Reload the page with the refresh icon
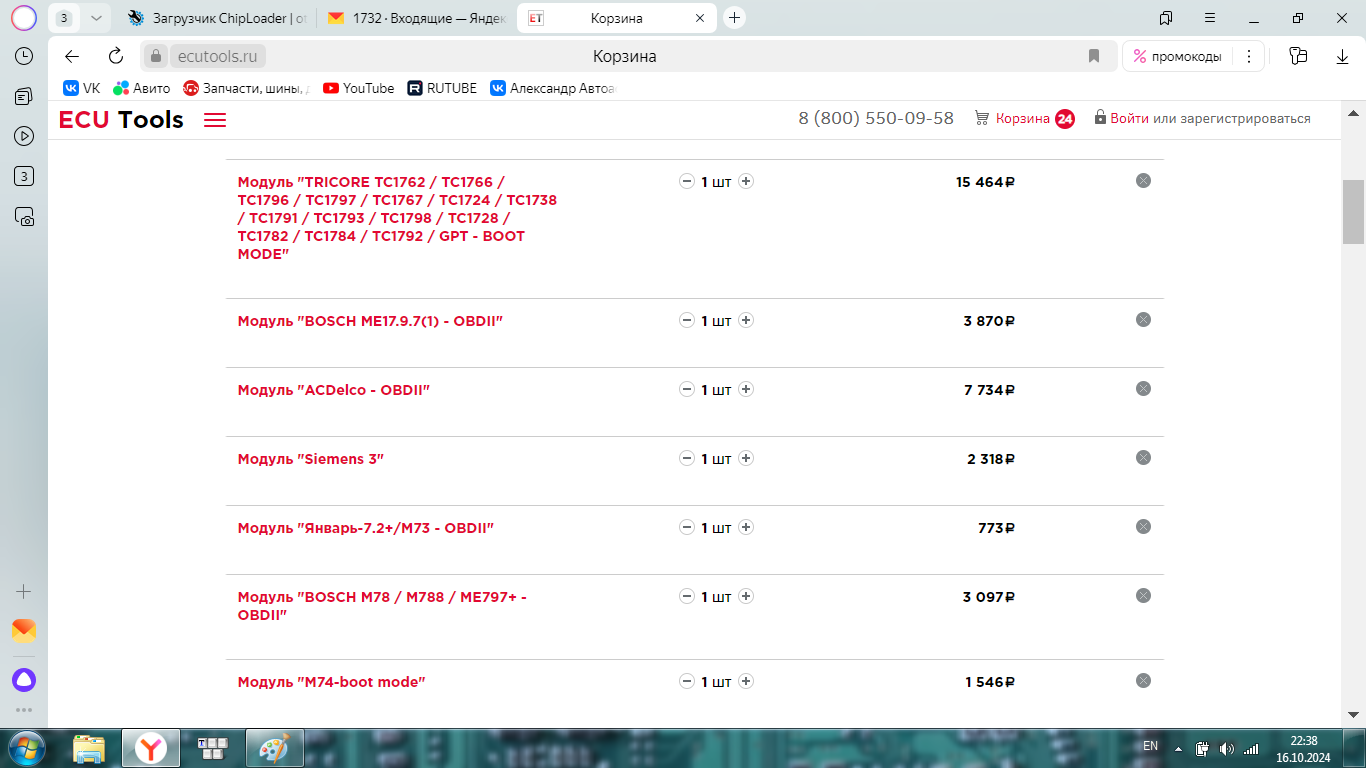The width and height of the screenshot is (1366, 768). (116, 57)
